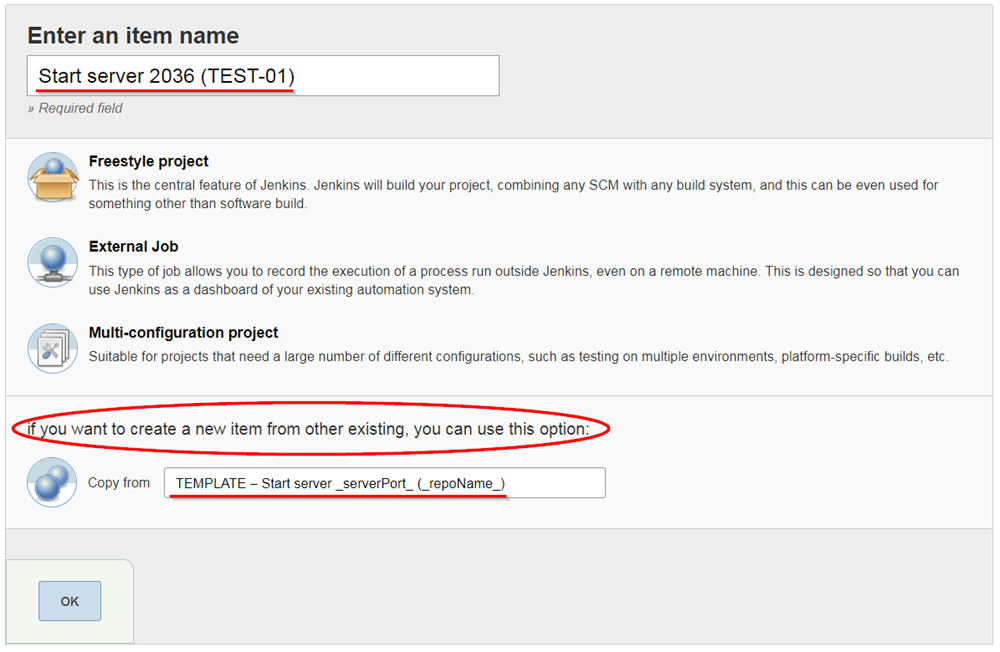Select the External Job item type
Viewport: 1000px width, 652px height.
tap(133, 246)
